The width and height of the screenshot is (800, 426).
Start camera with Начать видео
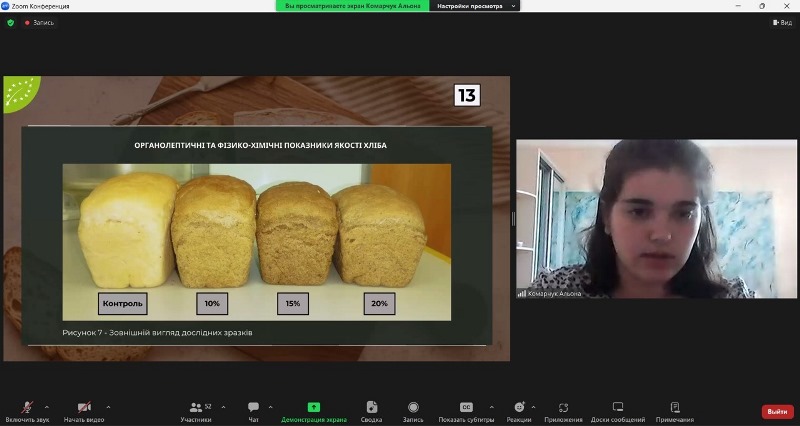tap(84, 408)
